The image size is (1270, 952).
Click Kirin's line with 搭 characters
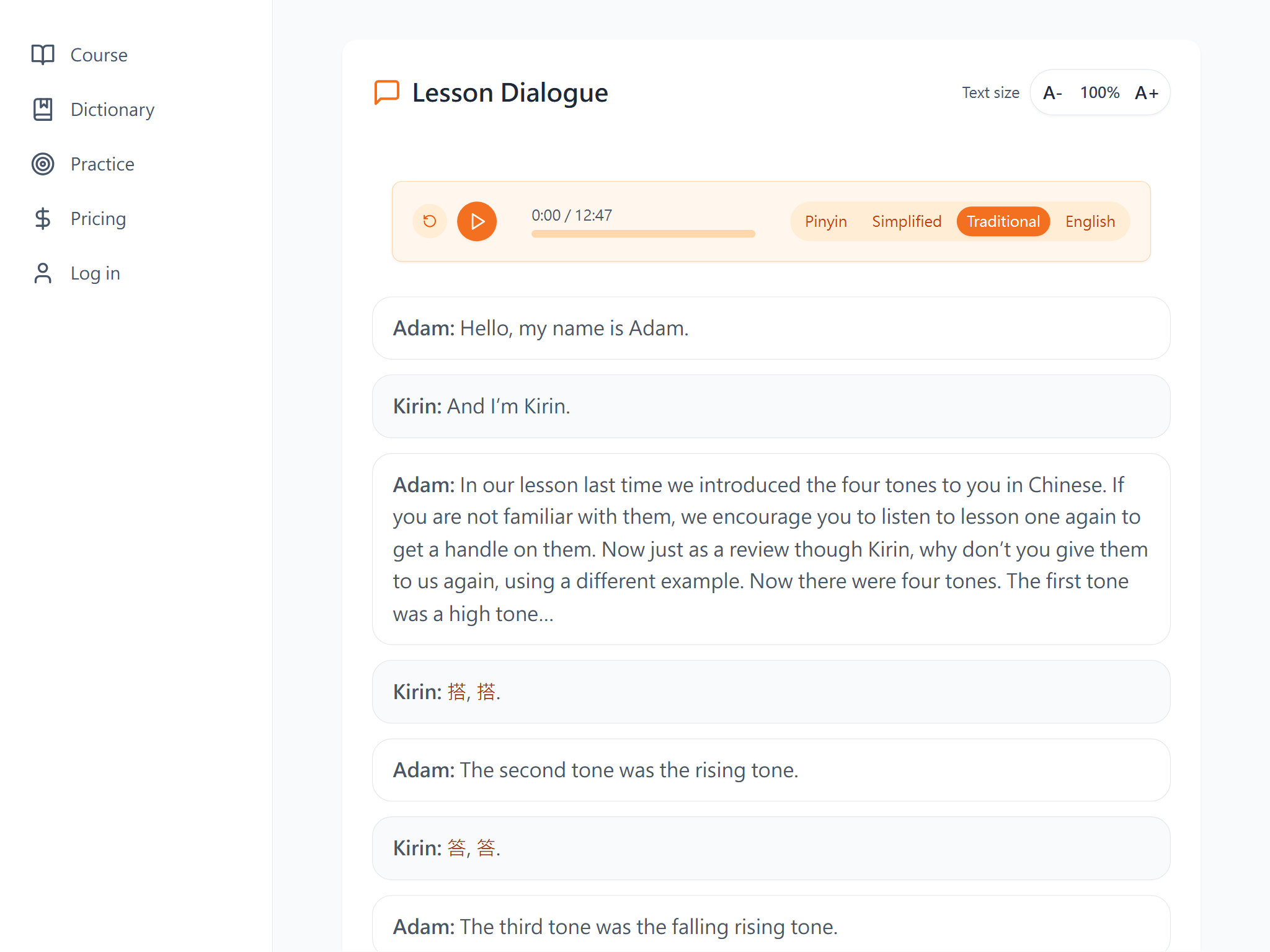point(771,692)
